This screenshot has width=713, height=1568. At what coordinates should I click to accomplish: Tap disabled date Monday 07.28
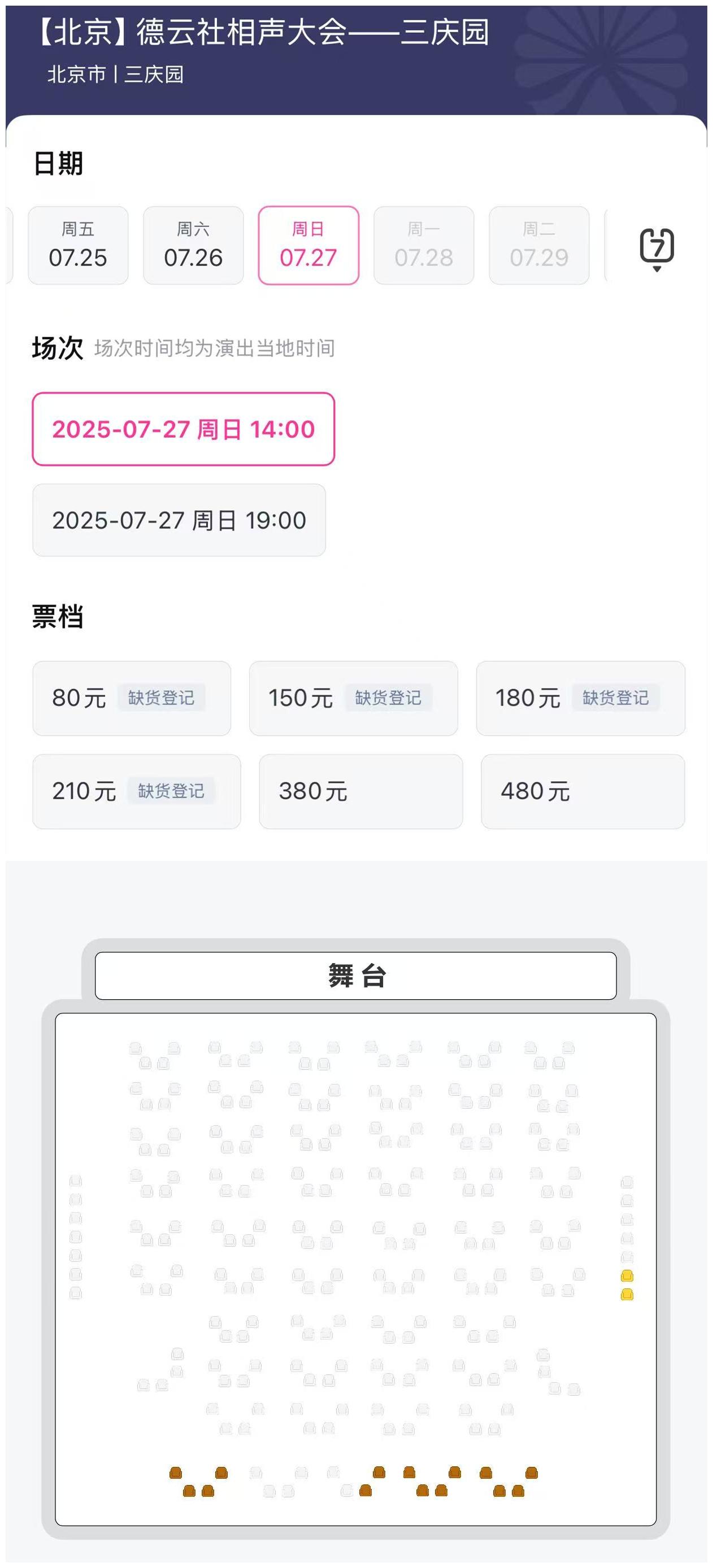tap(424, 245)
